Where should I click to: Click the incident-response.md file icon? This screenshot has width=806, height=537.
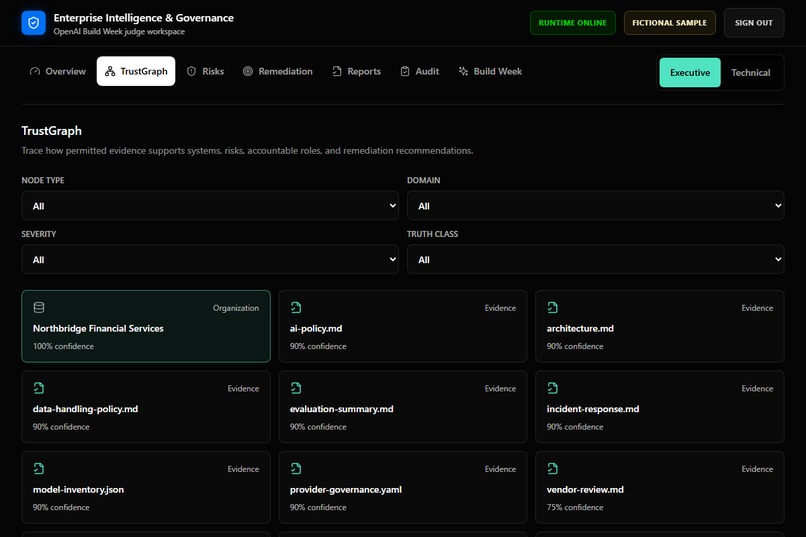click(553, 388)
